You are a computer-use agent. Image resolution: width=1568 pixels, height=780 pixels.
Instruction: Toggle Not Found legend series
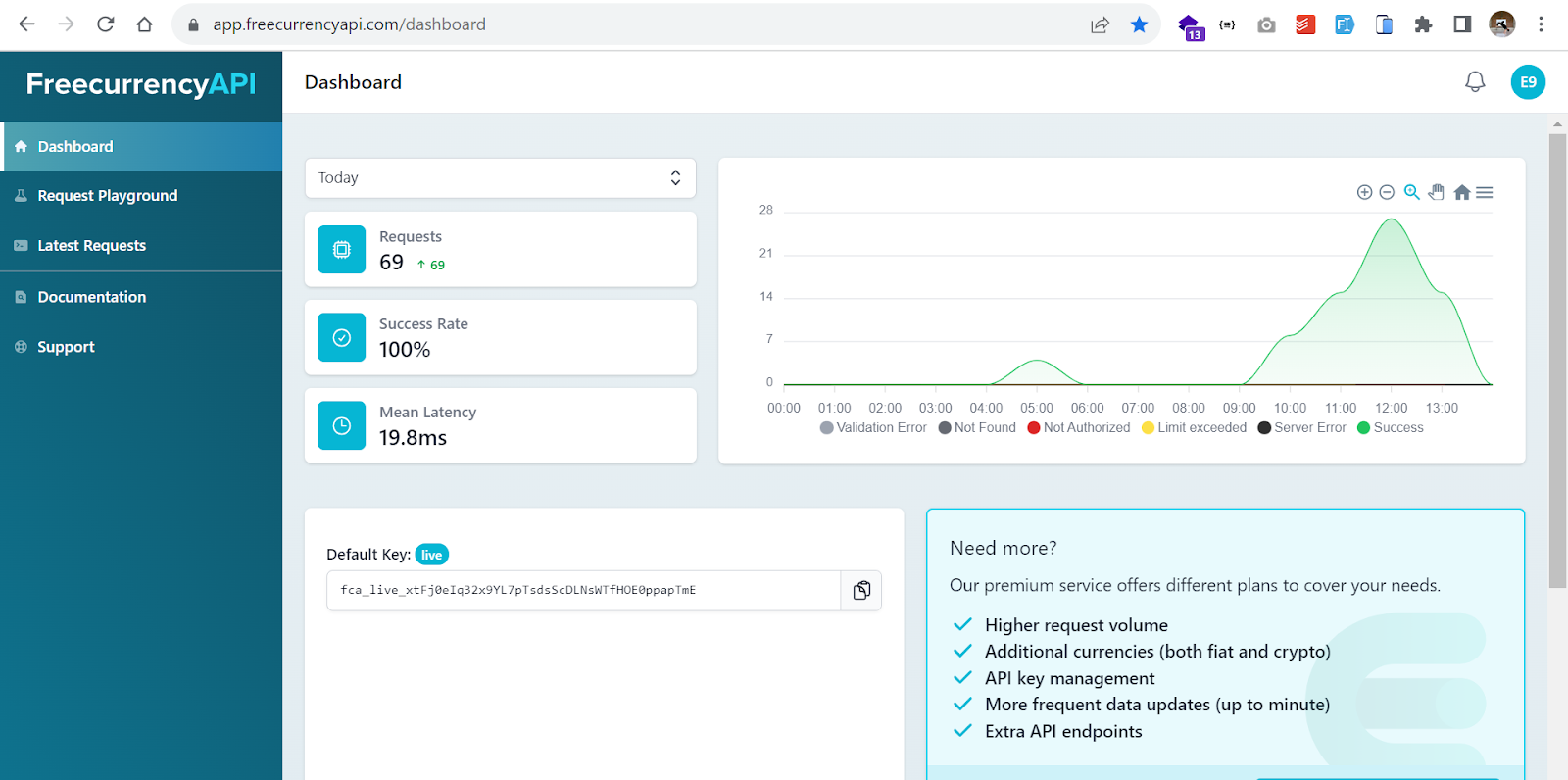(977, 427)
